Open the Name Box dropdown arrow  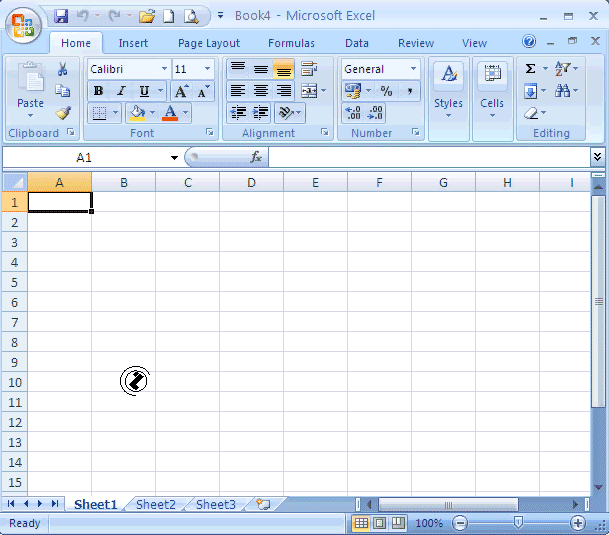click(x=174, y=158)
